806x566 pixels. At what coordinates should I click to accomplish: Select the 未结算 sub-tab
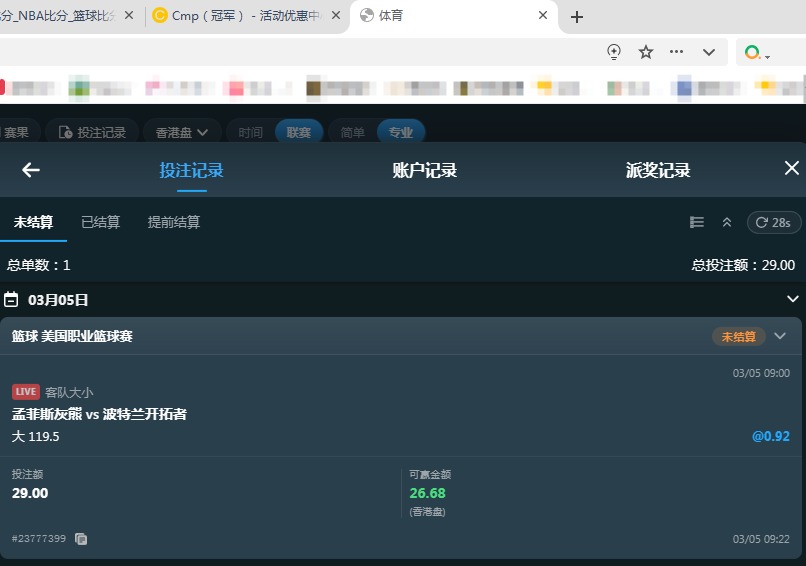[x=33, y=222]
